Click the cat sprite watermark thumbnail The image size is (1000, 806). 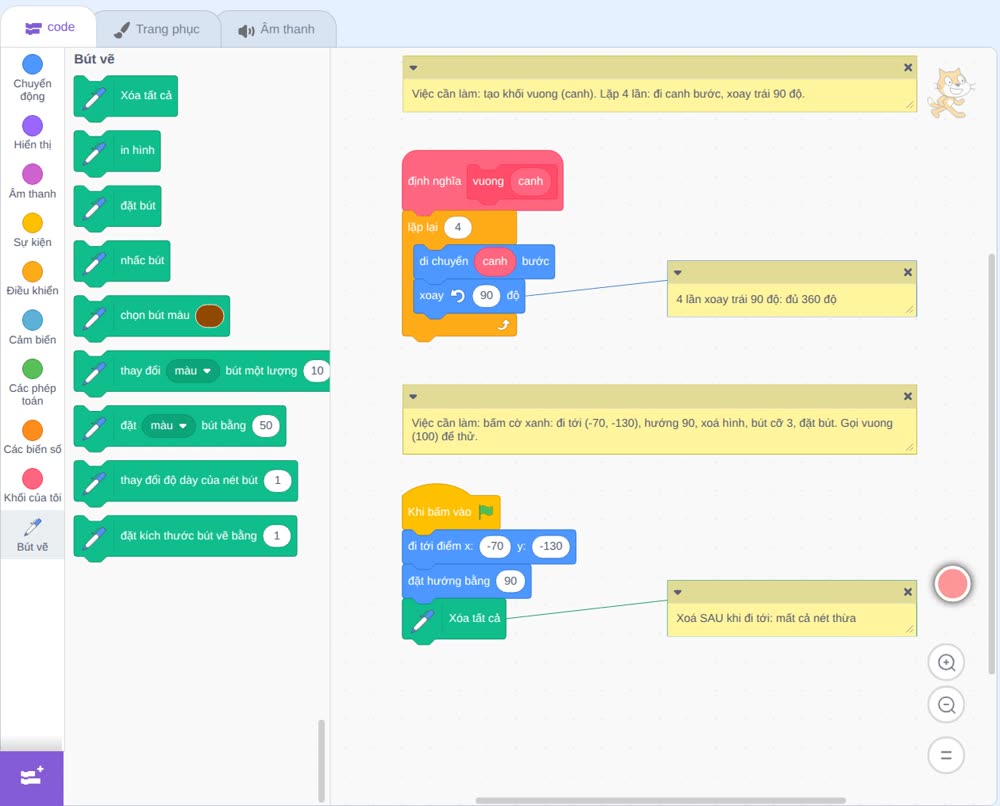(x=951, y=93)
